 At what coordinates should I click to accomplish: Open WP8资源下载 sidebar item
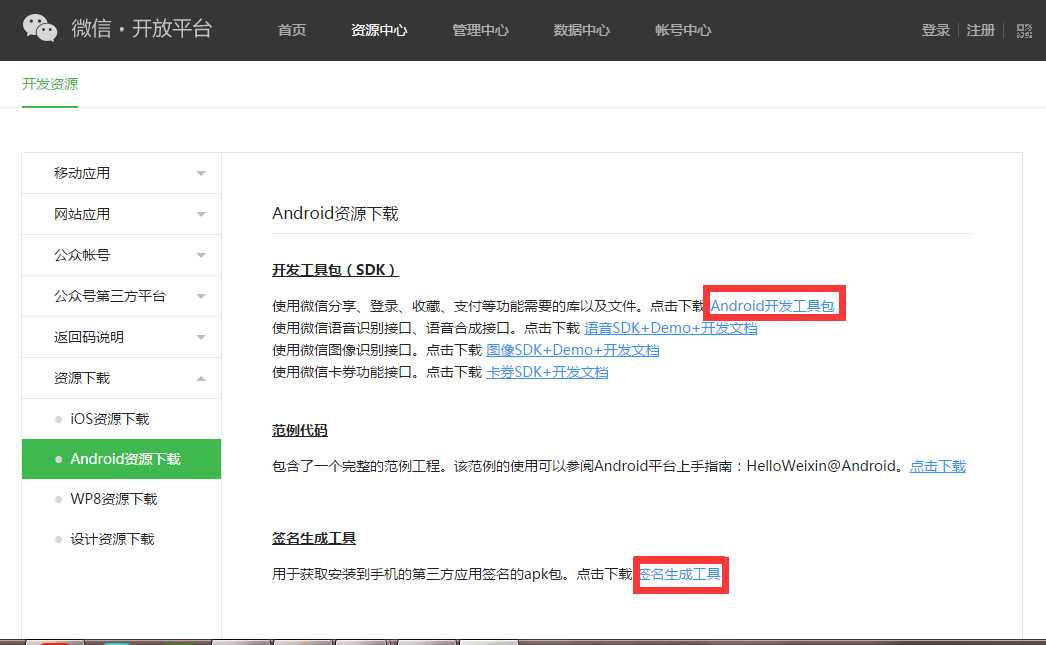121,499
